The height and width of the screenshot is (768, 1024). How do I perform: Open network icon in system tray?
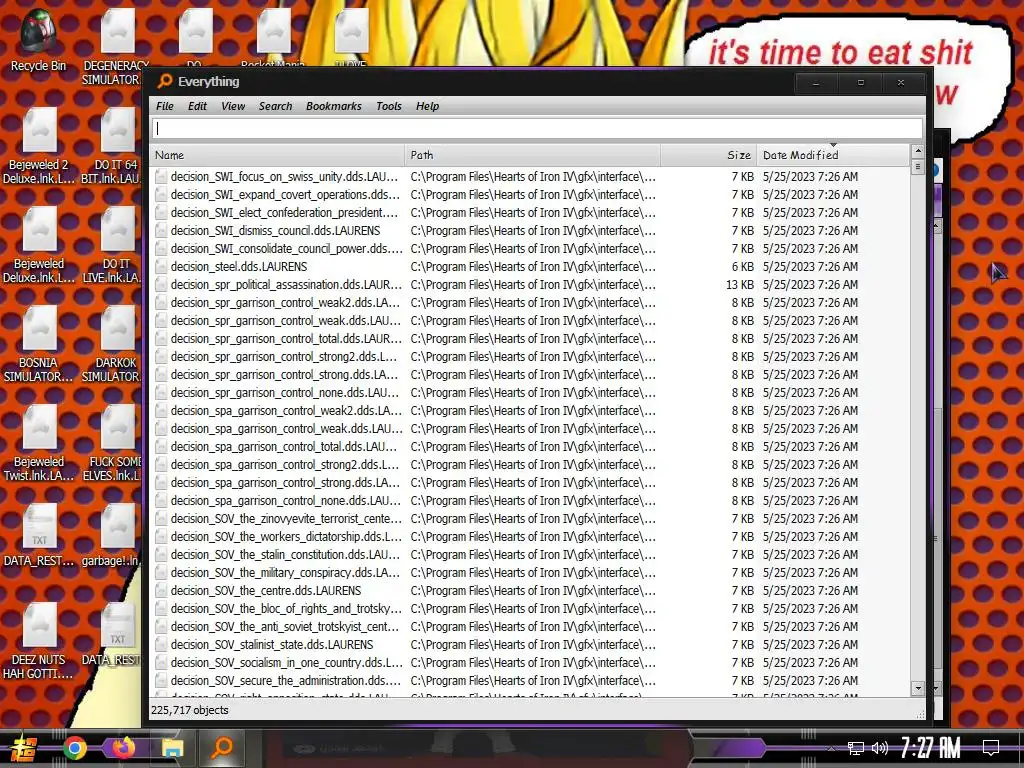coord(855,748)
